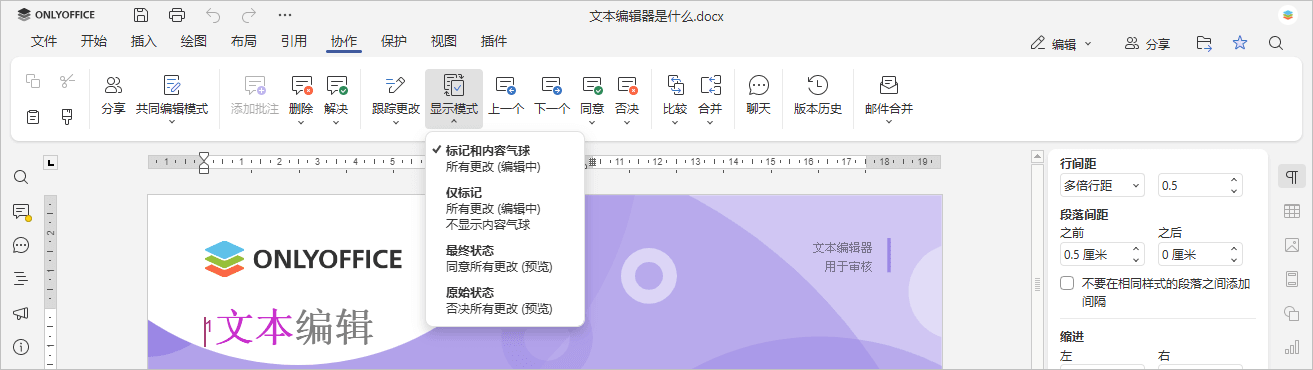Switch to the 插入 tab

click(x=144, y=42)
